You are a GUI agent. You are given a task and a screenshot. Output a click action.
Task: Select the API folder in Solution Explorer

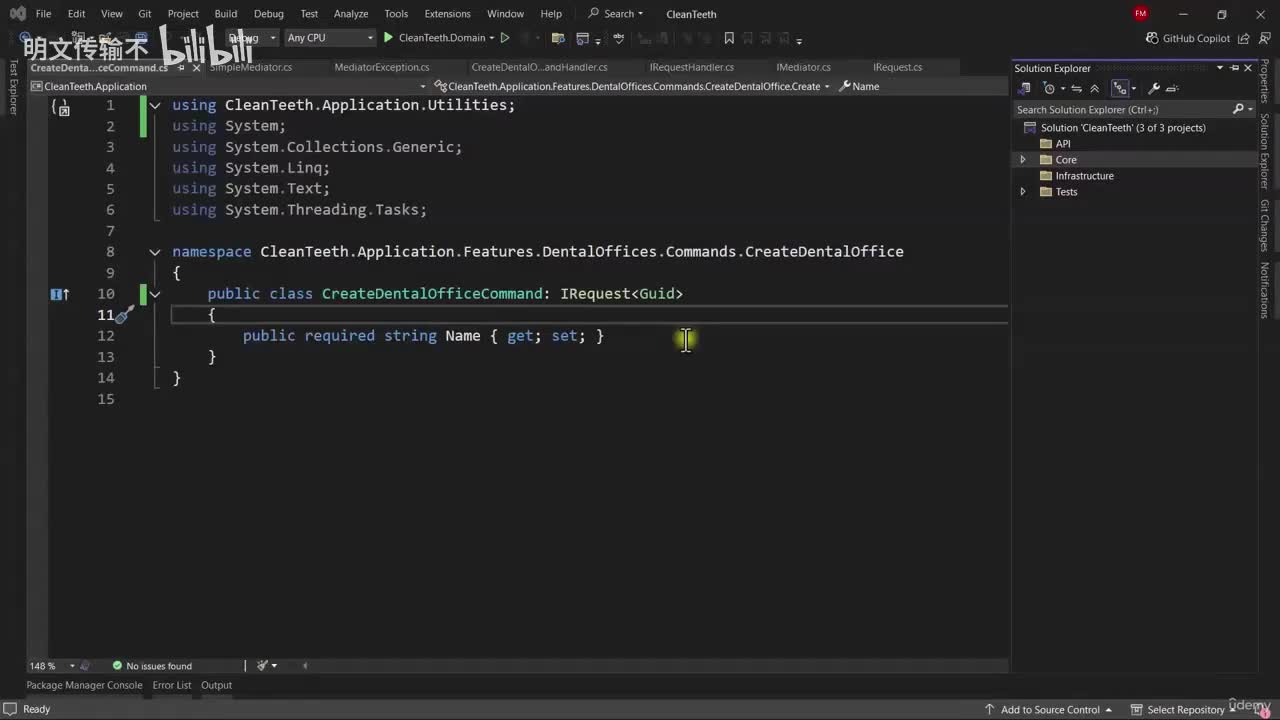pos(1063,144)
